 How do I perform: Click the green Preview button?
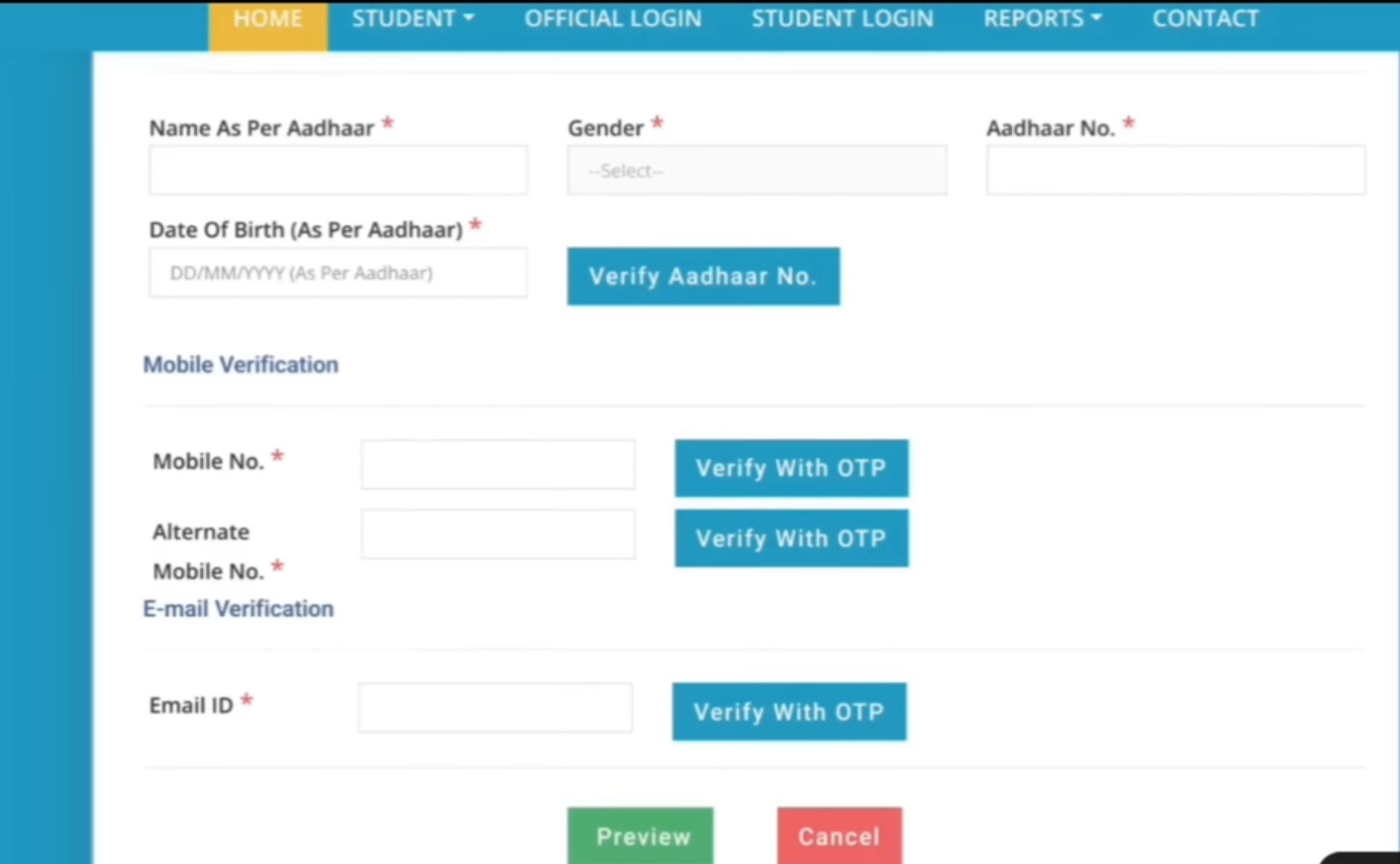[641, 836]
